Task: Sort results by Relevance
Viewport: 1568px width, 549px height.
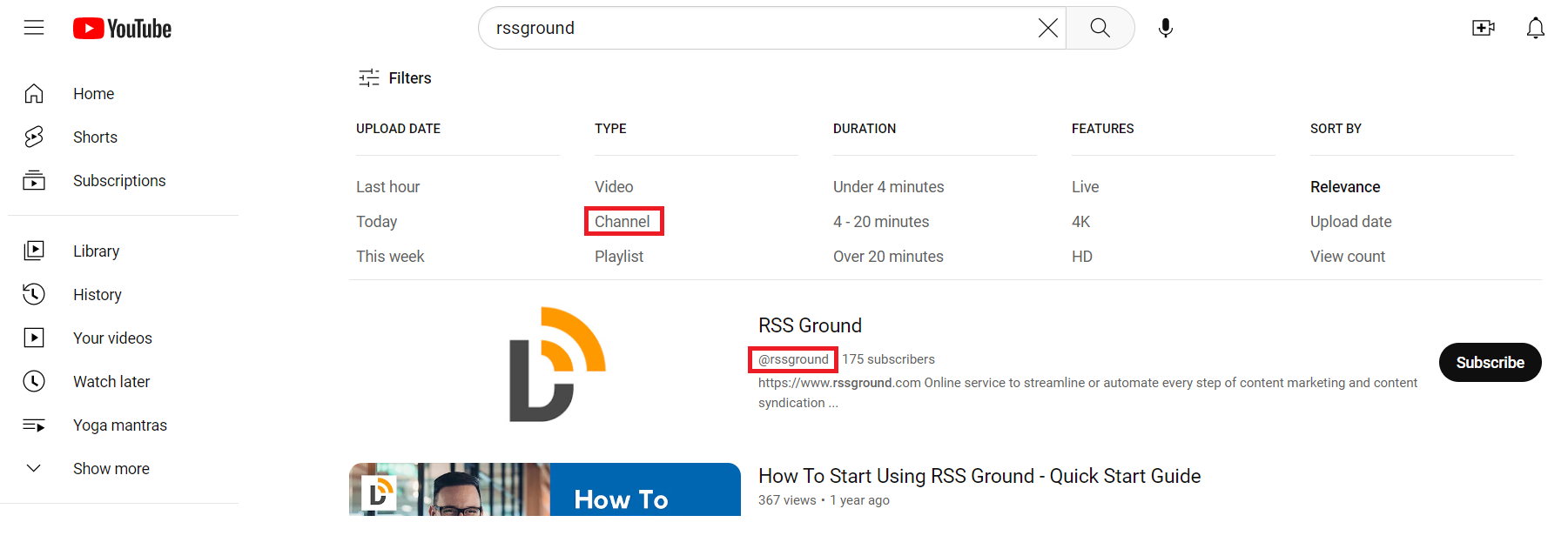Action: coord(1345,186)
